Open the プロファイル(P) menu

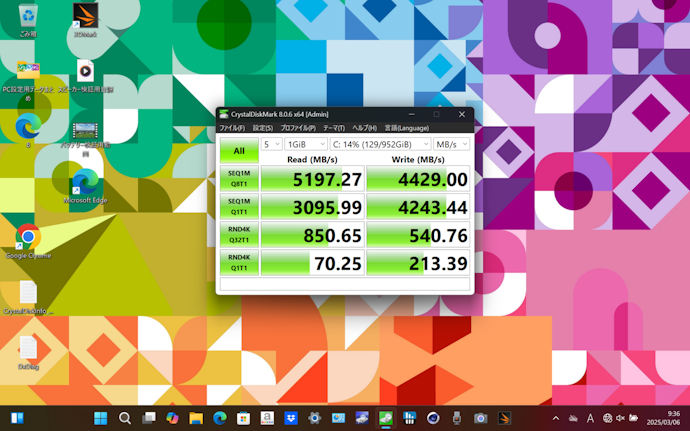(298, 128)
